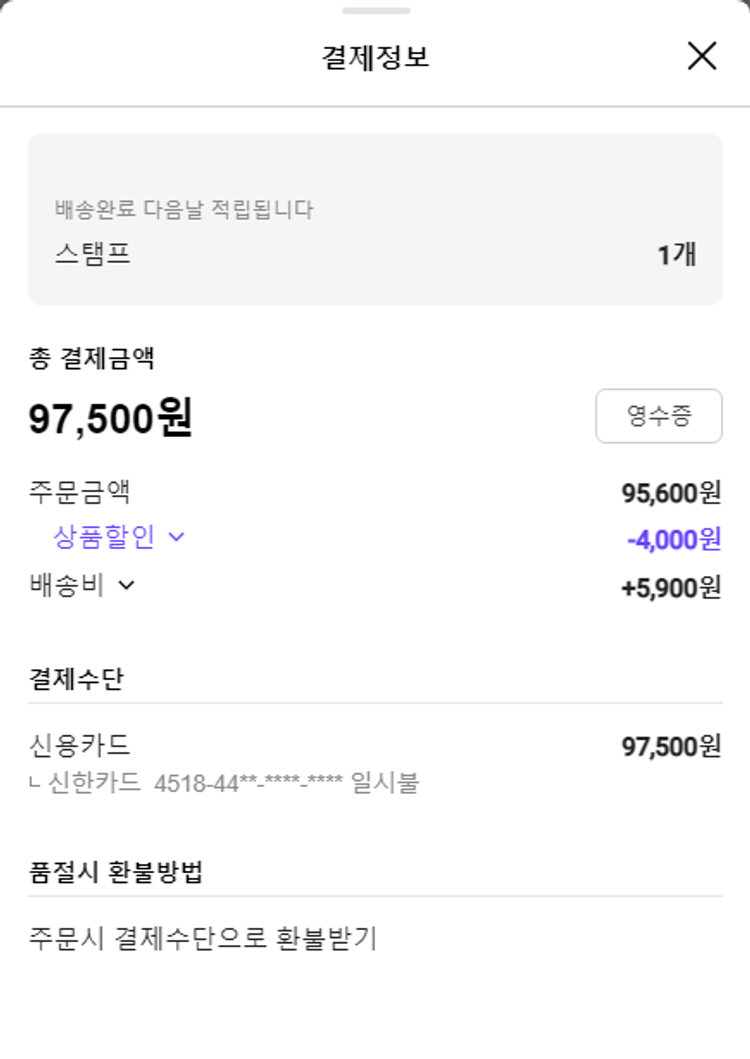Click the 배송비 label text
Viewport: 750px width, 1059px height.
[67, 585]
